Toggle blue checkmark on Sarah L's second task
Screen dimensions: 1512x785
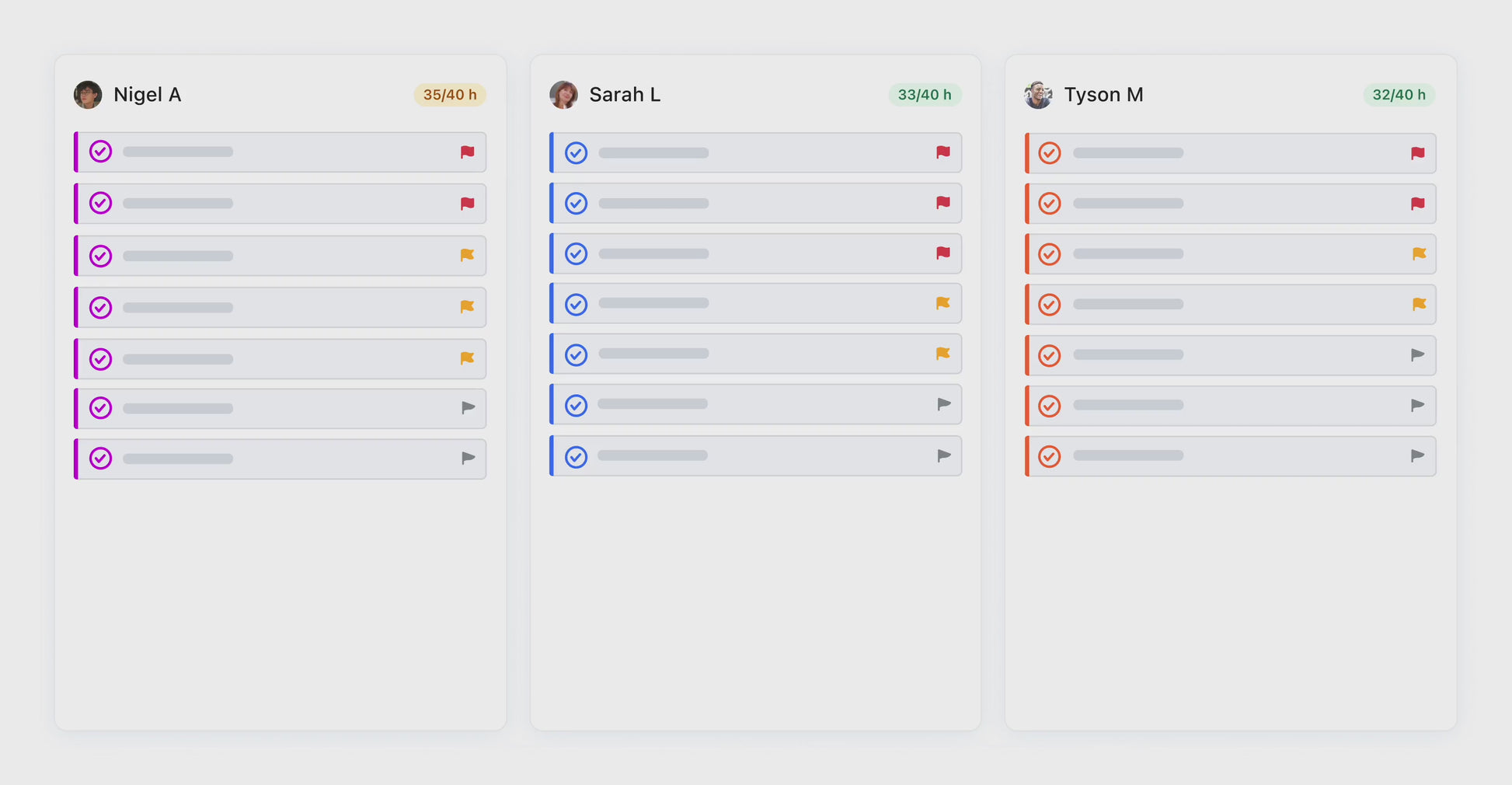click(576, 204)
